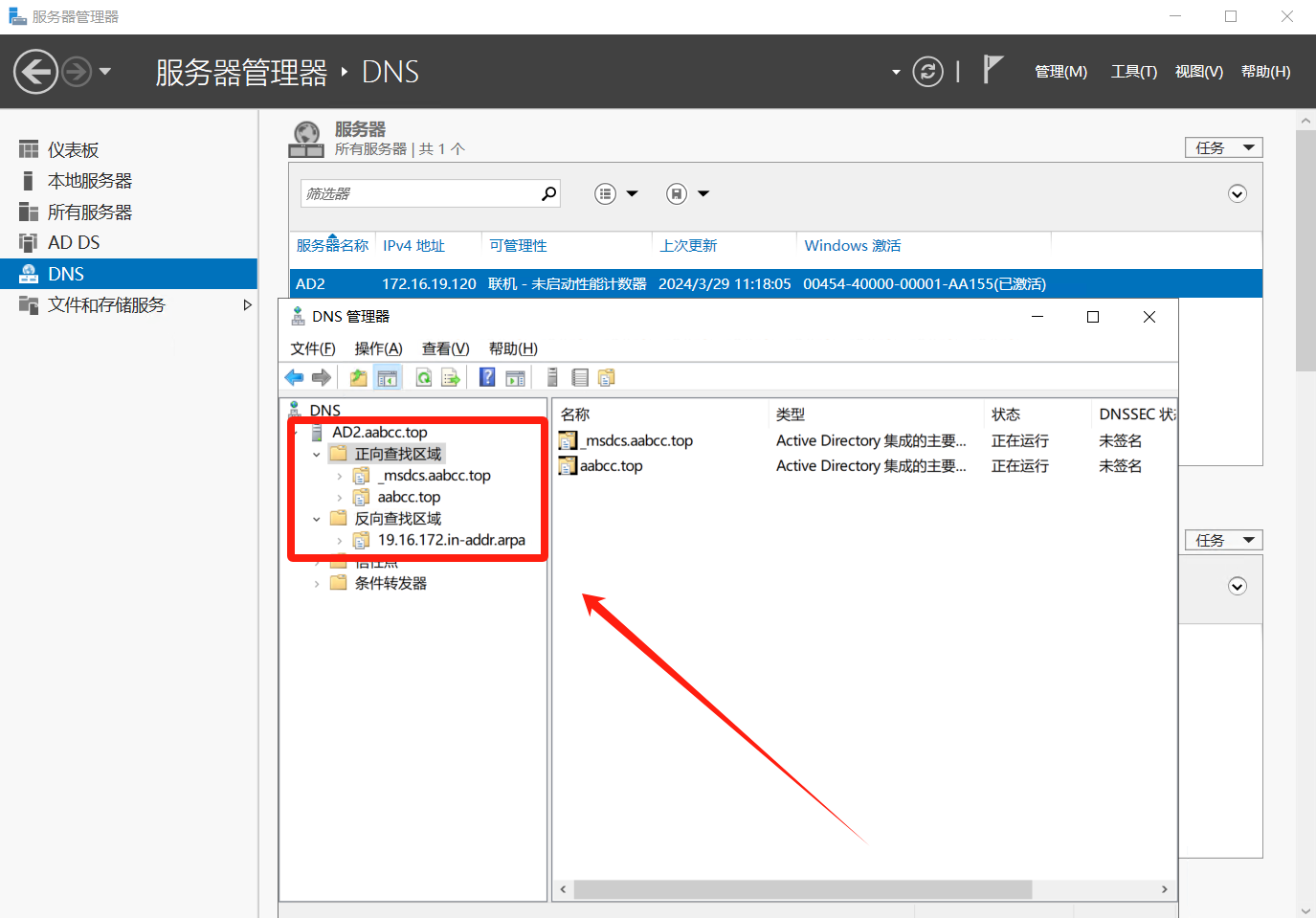Open the 工具(T) menu in Server Manager
The image size is (1316, 918).
tap(1133, 72)
